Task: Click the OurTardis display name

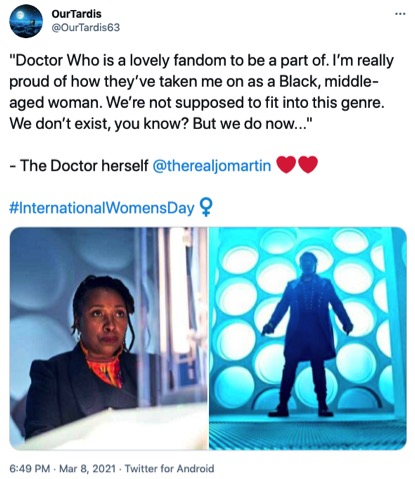Action: click(76, 14)
